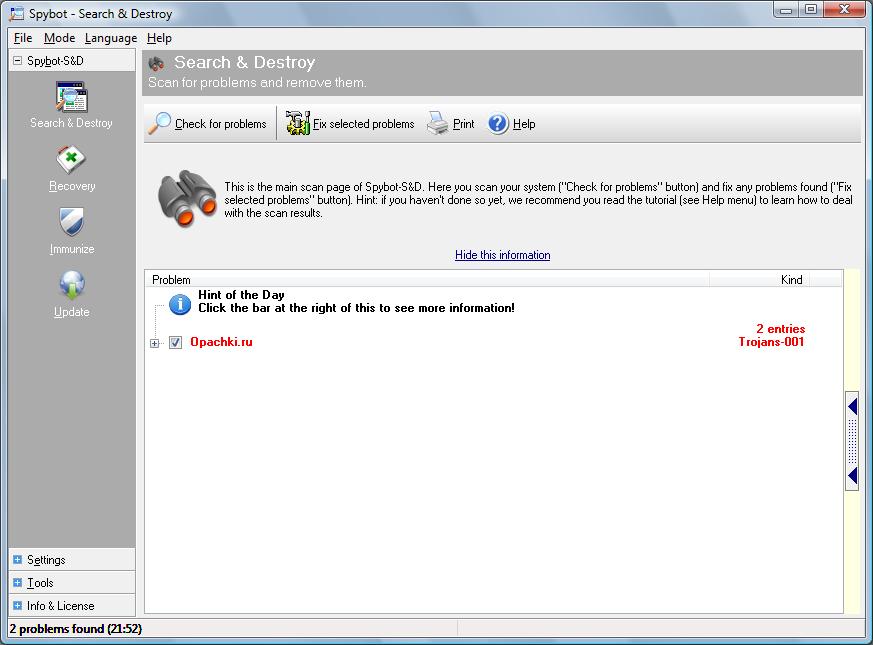Click the Hint of the Day info icon
Screen dimensions: 873x645
[x=180, y=304]
